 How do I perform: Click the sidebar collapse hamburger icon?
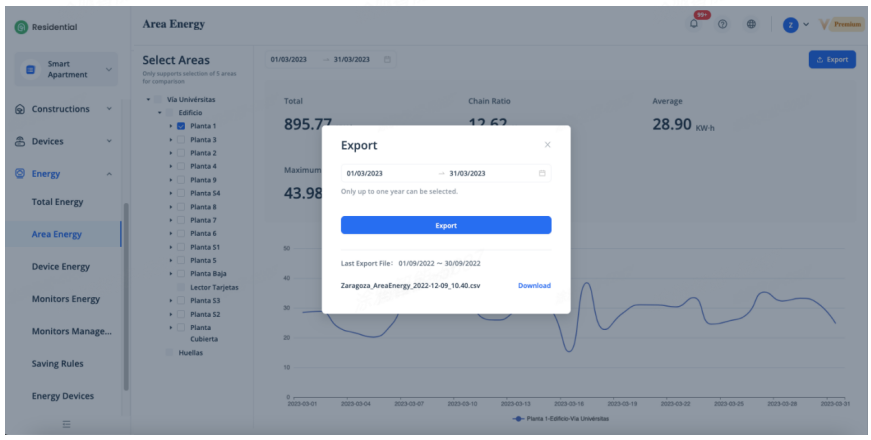coord(66,425)
